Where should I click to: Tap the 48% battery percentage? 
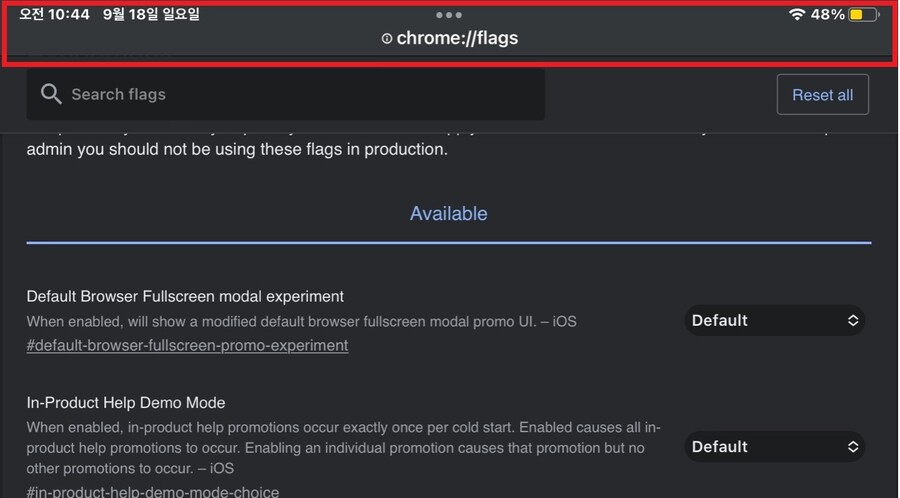(x=828, y=14)
